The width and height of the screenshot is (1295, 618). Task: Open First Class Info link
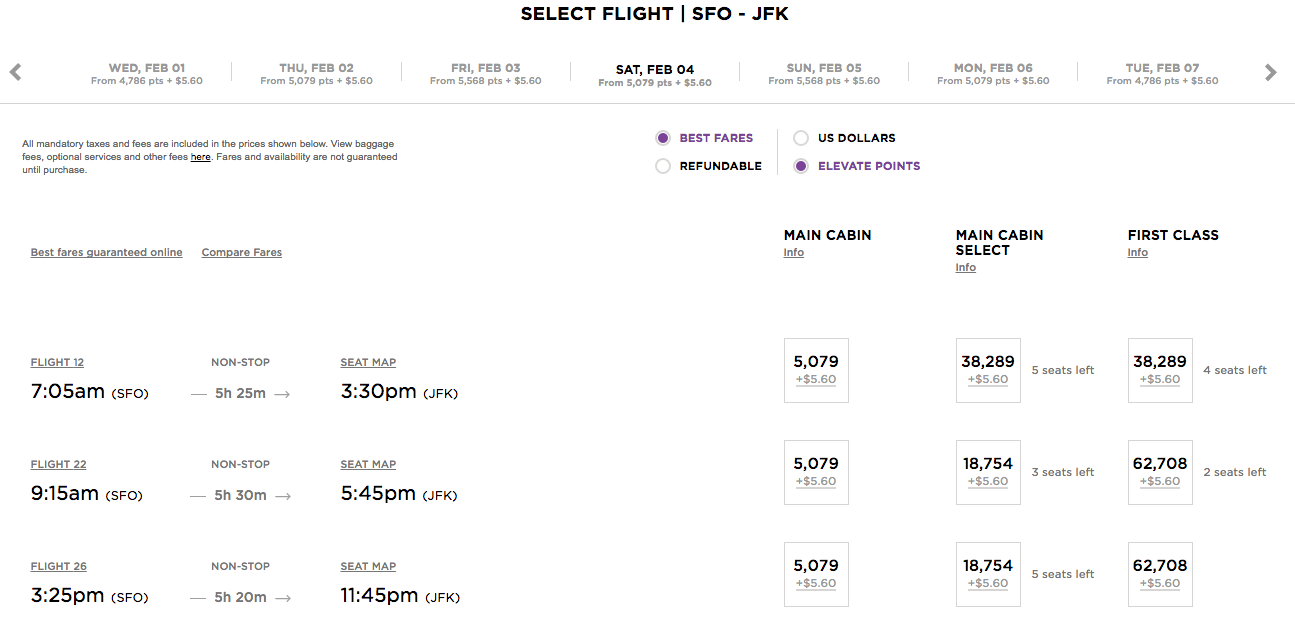(x=1137, y=253)
